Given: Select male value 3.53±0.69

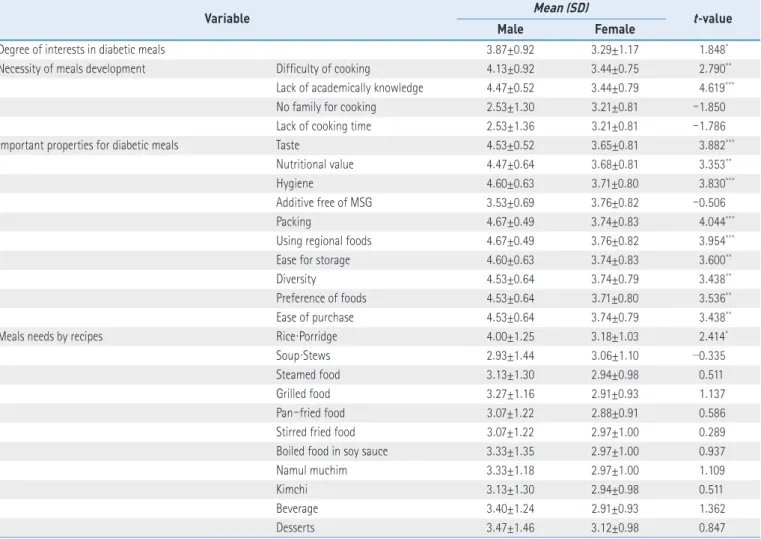Looking at the screenshot, I should tap(510, 202).
